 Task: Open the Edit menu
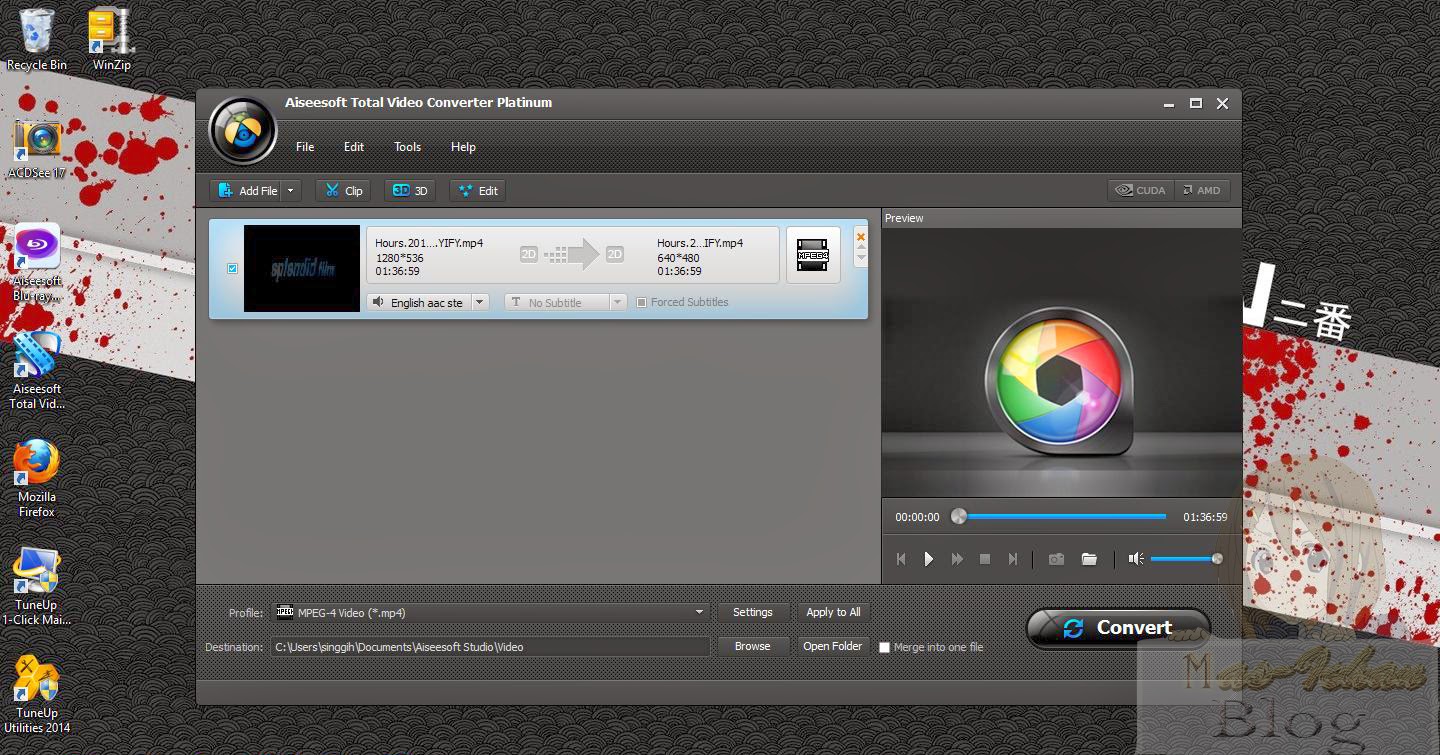pos(354,147)
